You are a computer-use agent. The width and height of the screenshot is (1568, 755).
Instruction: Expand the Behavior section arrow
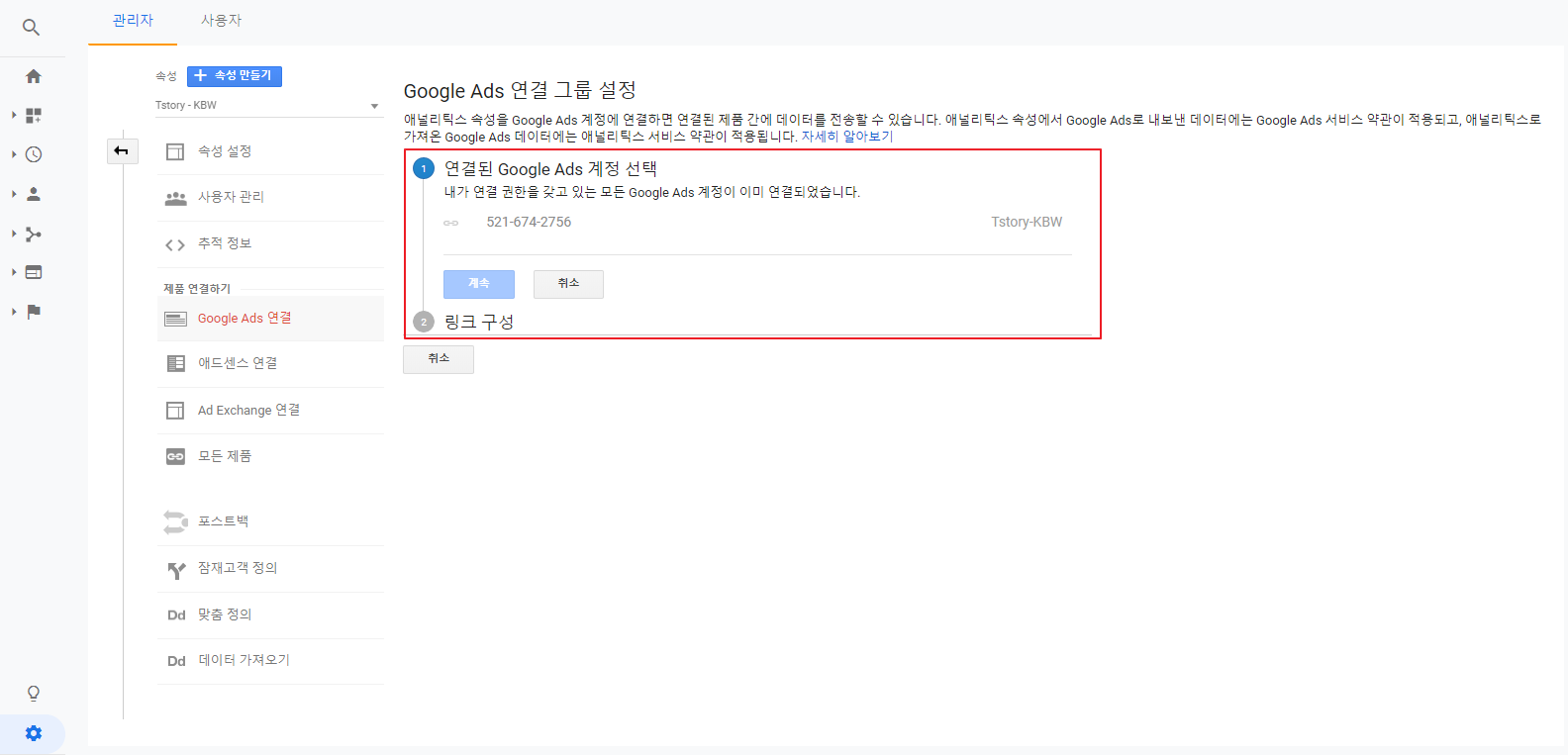pos(14,272)
